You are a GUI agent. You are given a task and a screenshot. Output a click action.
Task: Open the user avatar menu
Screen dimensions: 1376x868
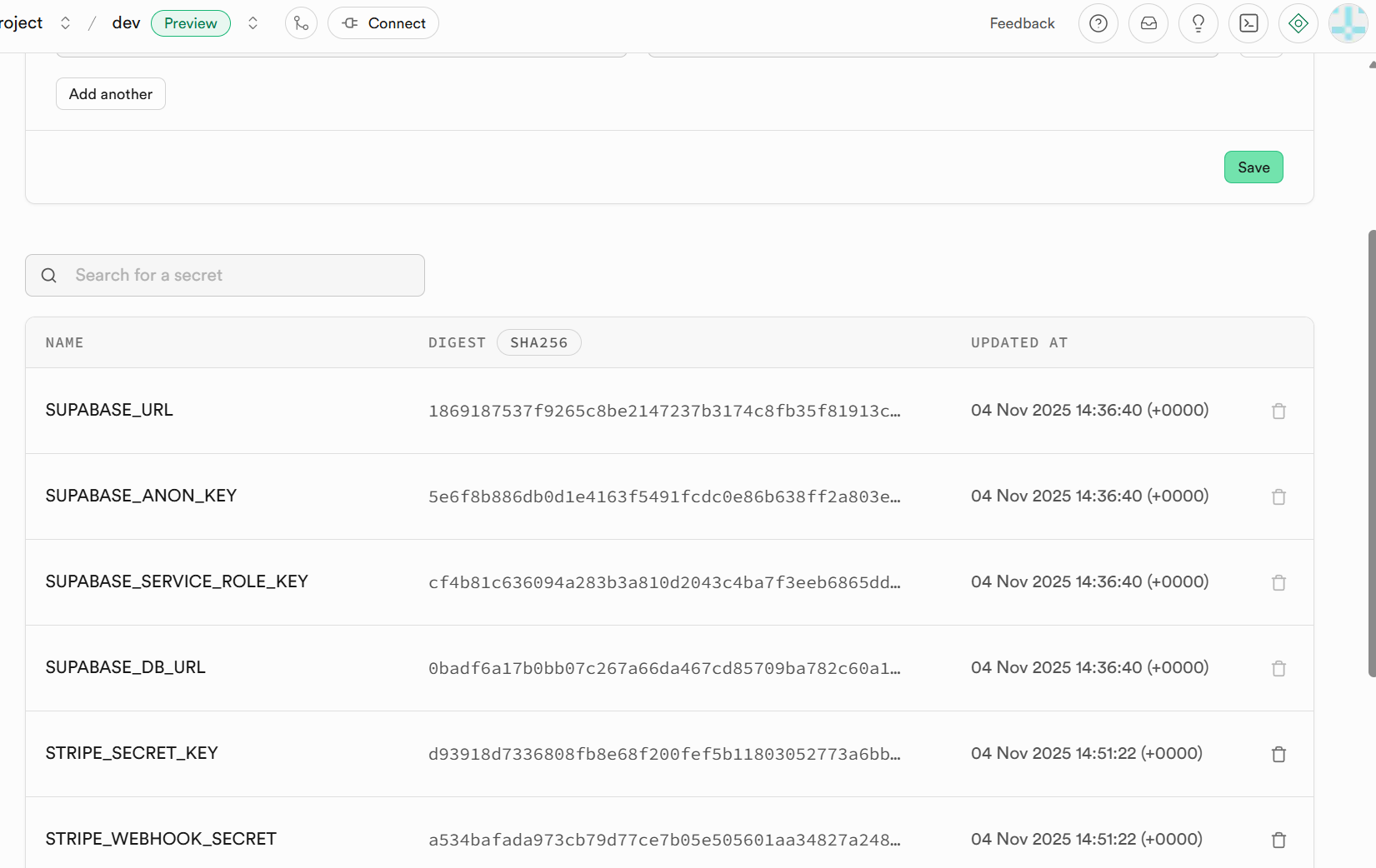[x=1348, y=23]
